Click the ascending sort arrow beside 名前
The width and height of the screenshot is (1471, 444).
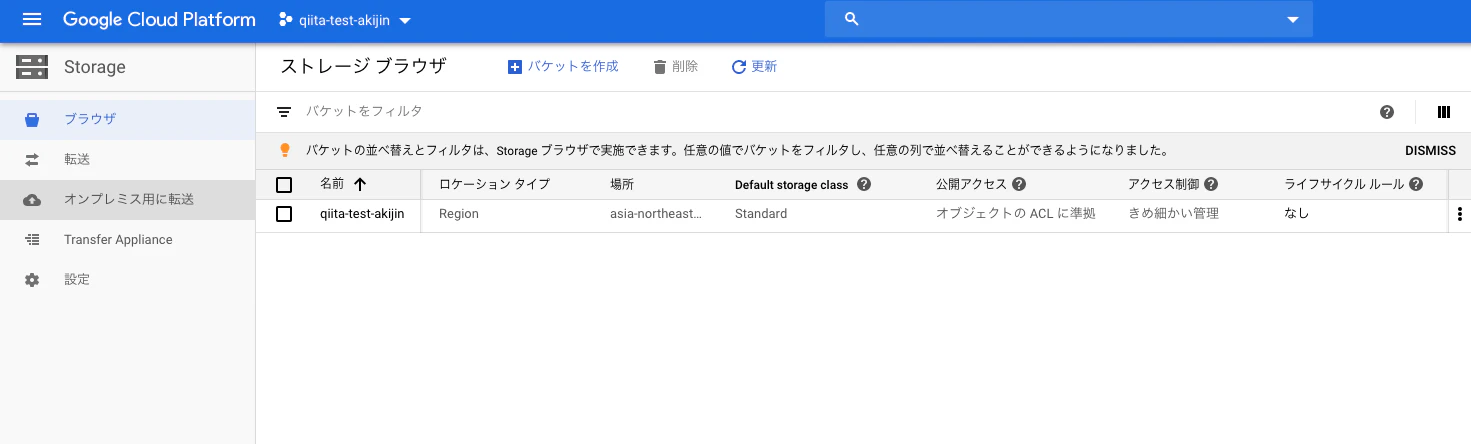point(360,184)
